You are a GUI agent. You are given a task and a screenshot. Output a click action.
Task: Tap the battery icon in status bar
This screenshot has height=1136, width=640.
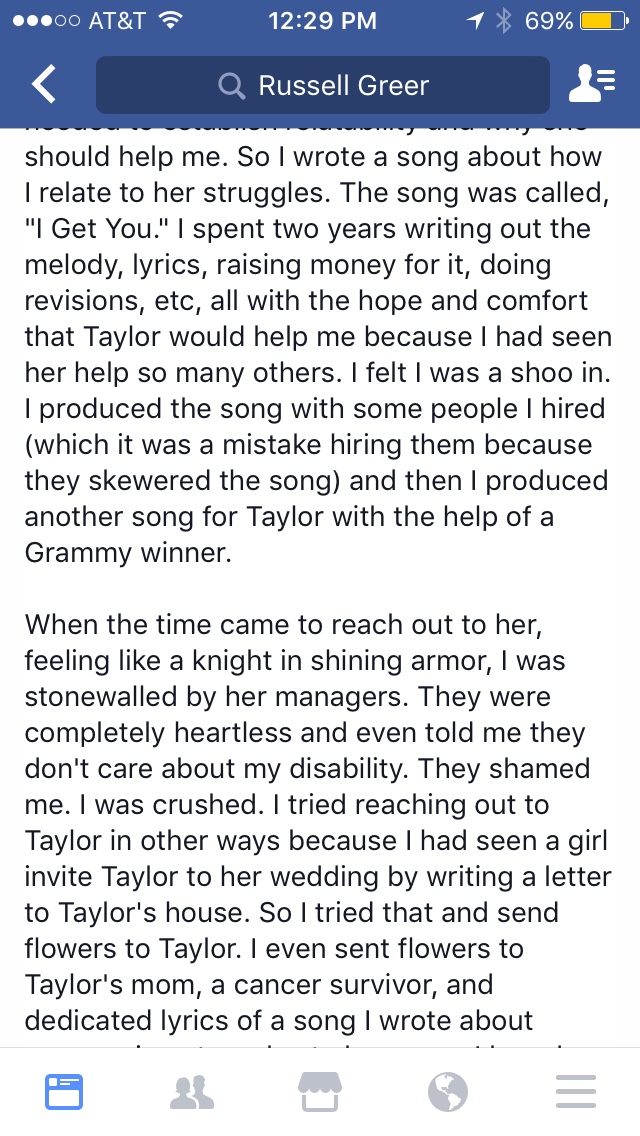(604, 21)
